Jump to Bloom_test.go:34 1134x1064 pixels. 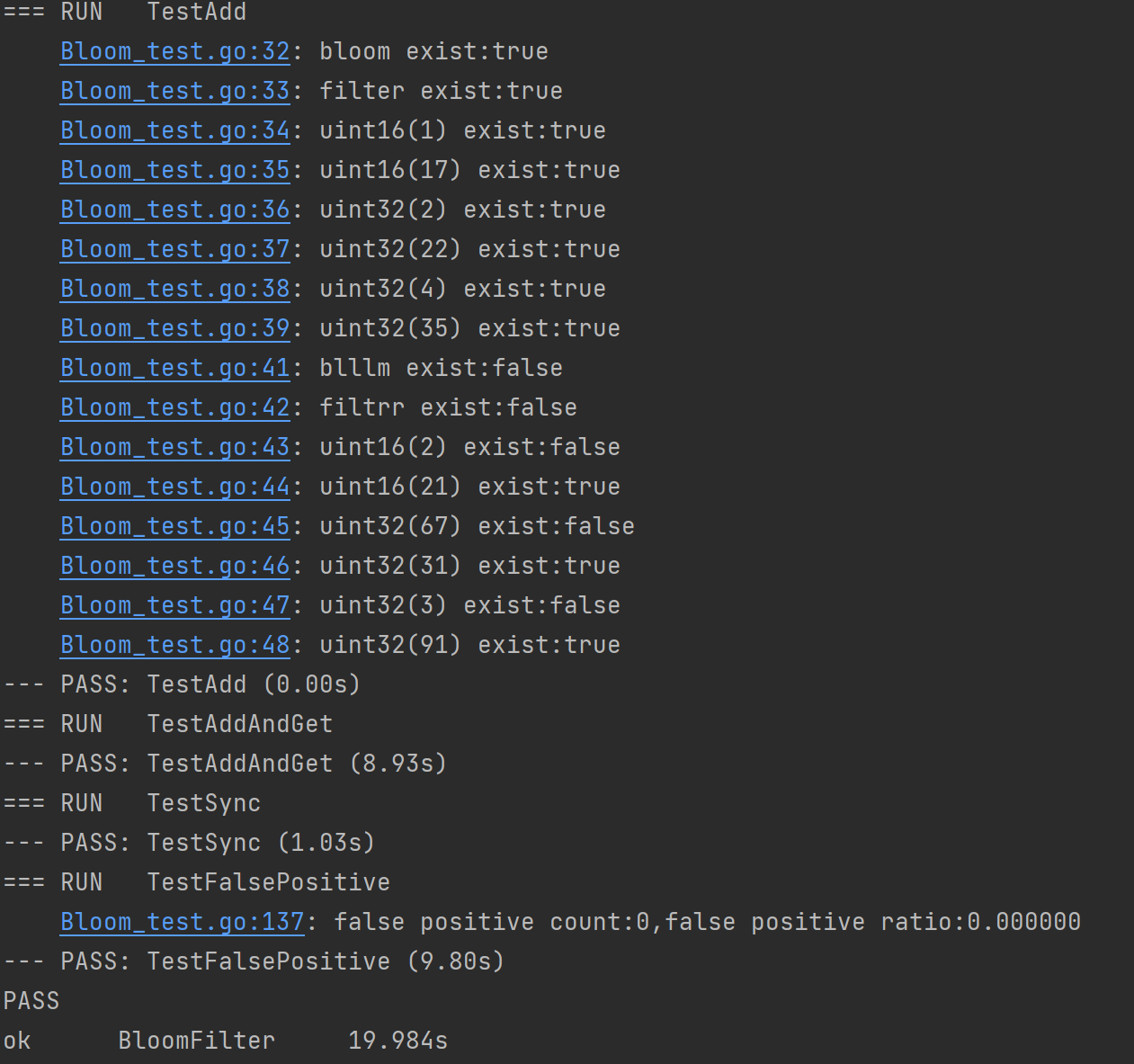pyautogui.click(x=174, y=130)
